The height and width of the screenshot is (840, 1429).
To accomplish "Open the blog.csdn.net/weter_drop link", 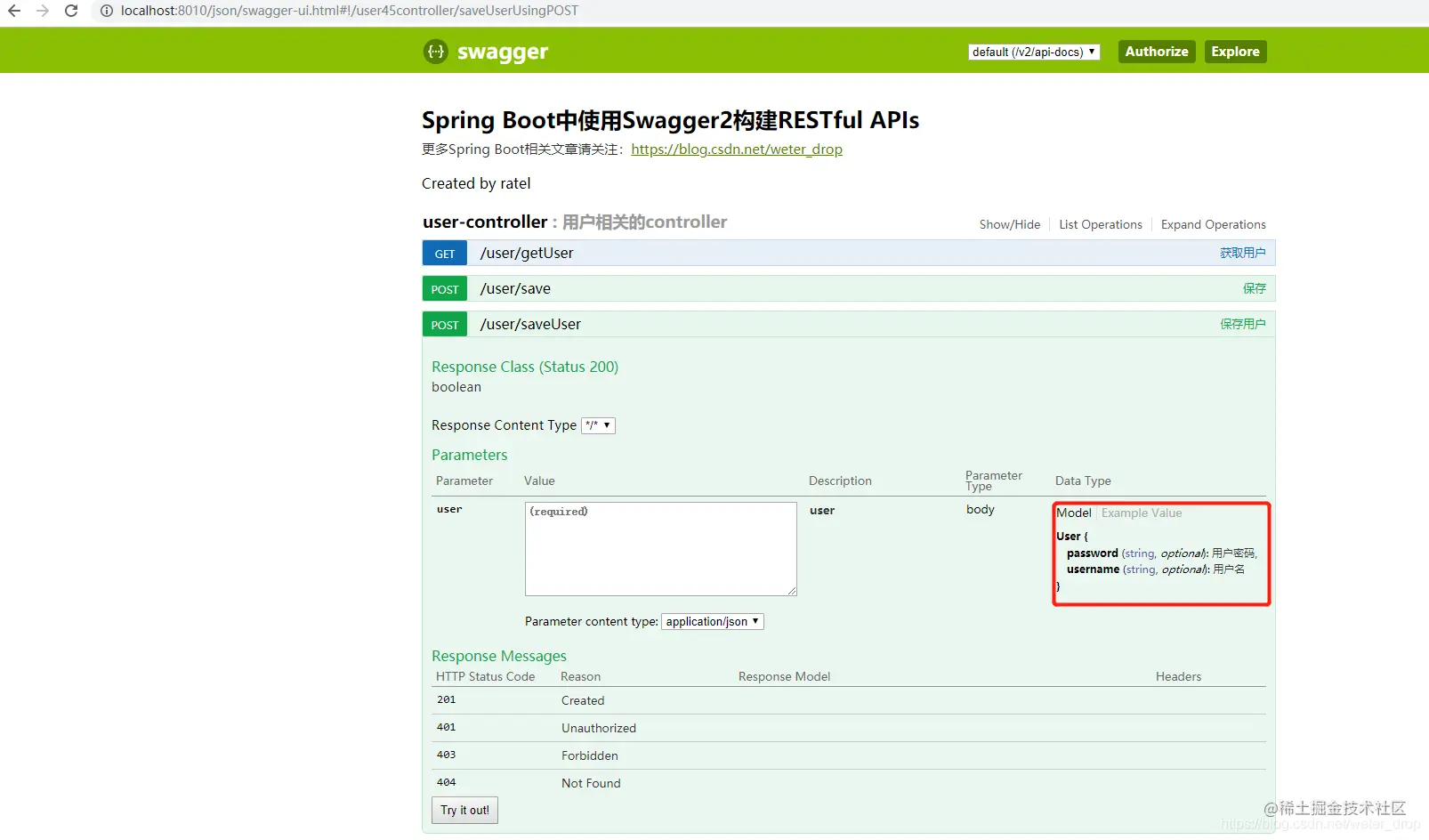I will 737,149.
